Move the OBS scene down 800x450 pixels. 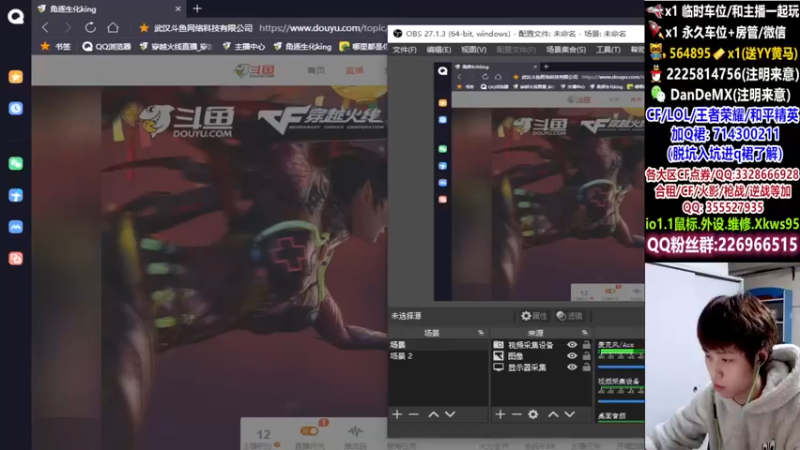click(x=450, y=414)
